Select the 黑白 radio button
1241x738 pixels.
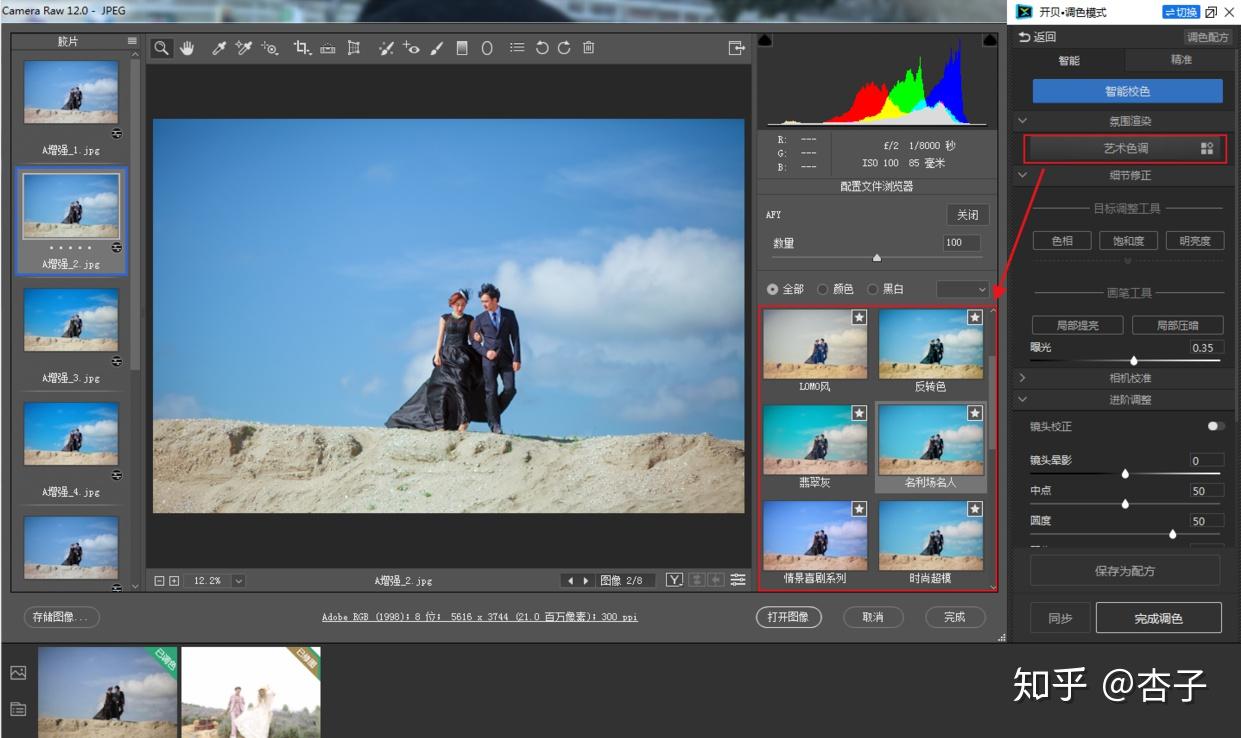point(873,289)
